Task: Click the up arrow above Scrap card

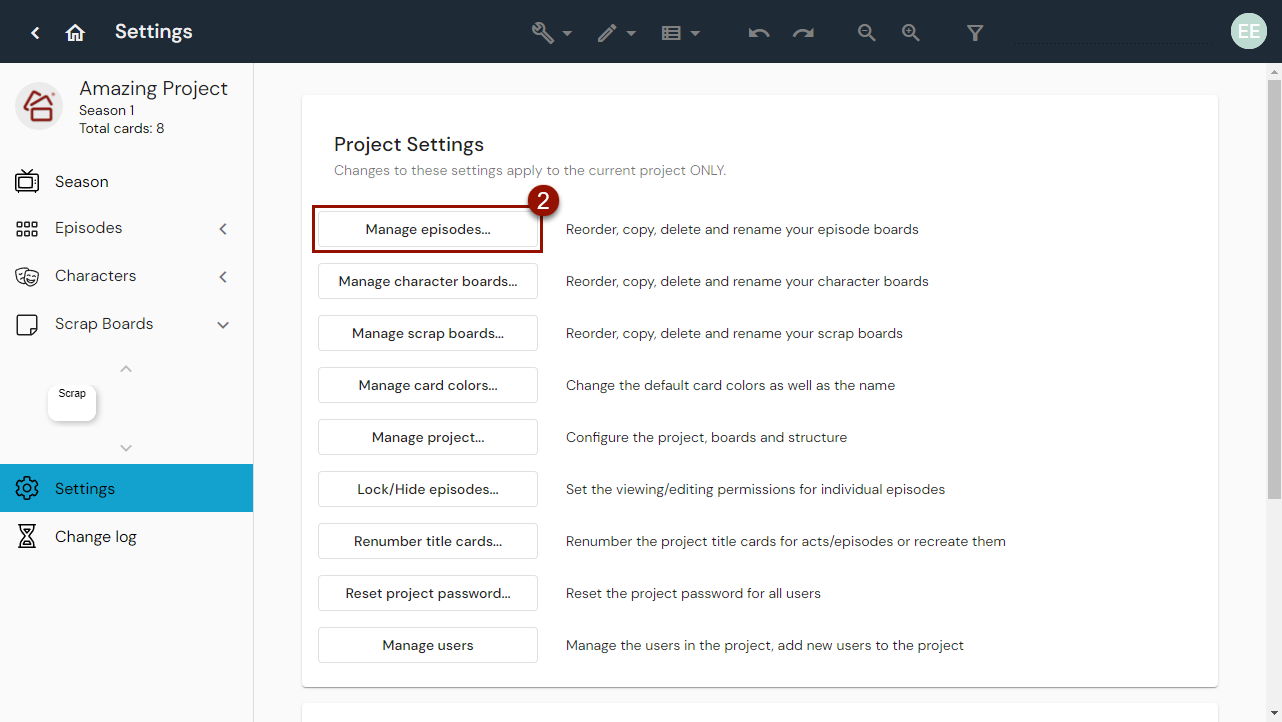Action: click(x=126, y=369)
